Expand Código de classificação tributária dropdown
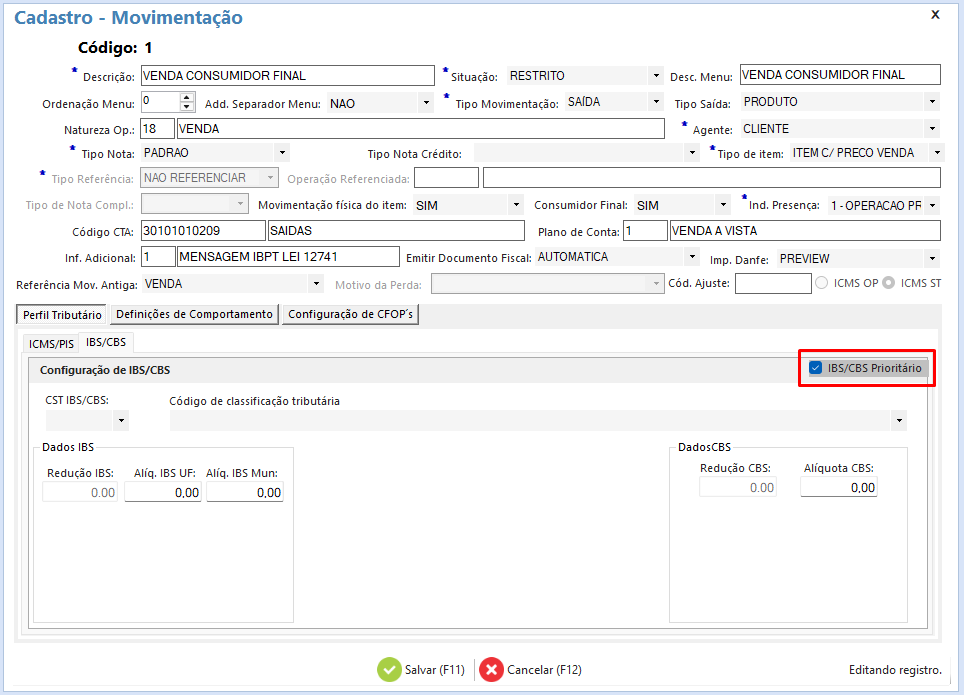 pos(900,421)
